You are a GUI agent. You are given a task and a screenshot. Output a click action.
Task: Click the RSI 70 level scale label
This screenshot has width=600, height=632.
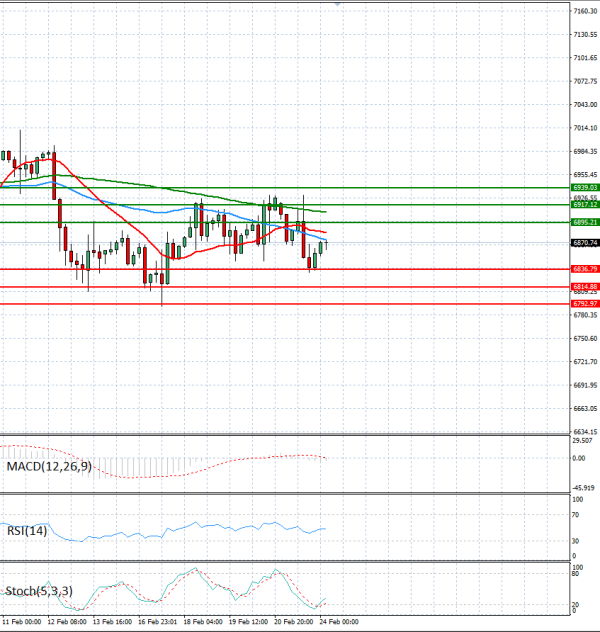point(577,515)
